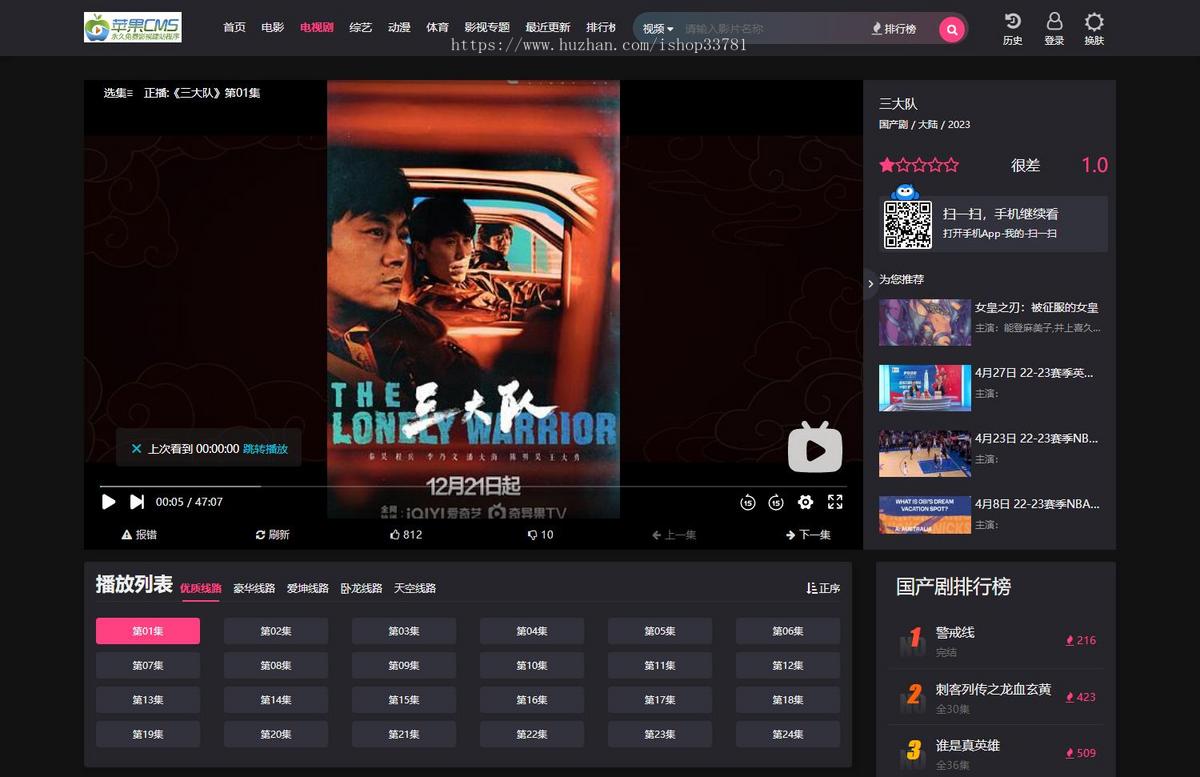Dislike the video with 10 thumbs down
The width and height of the screenshot is (1200, 777).
pyautogui.click(x=540, y=535)
